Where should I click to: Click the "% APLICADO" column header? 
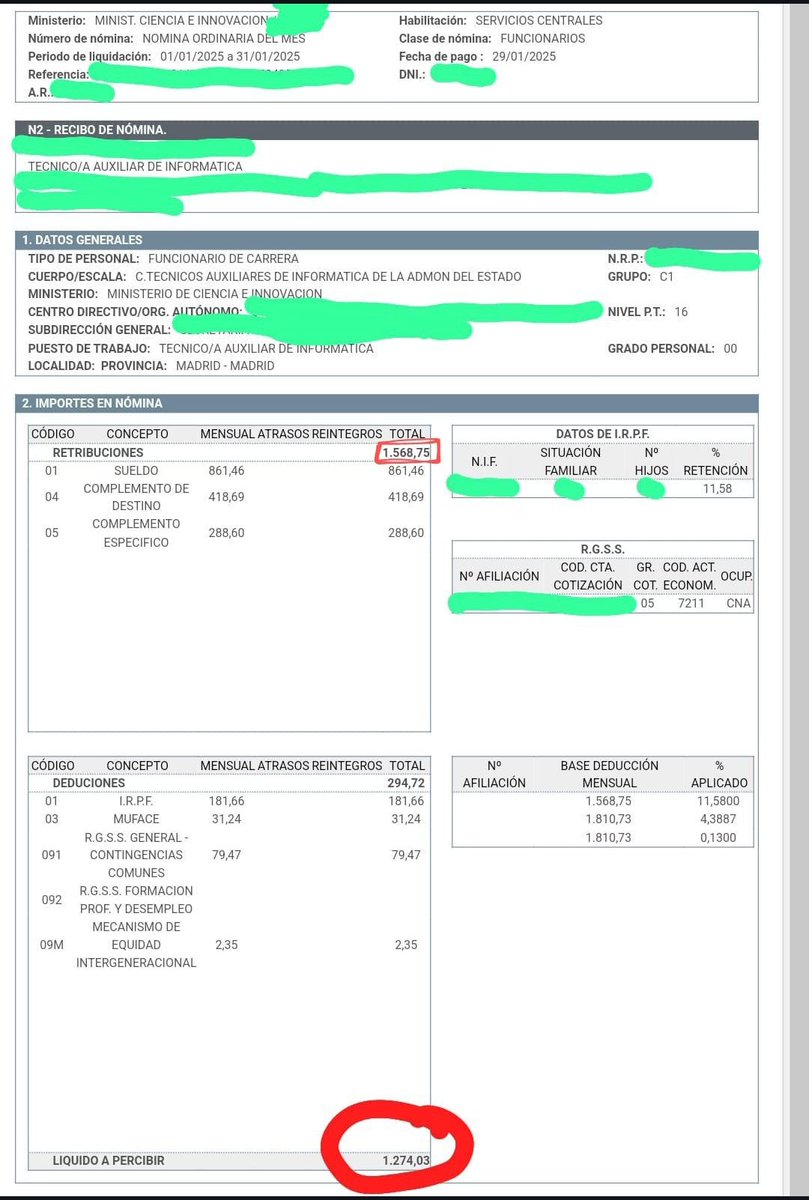point(719,774)
